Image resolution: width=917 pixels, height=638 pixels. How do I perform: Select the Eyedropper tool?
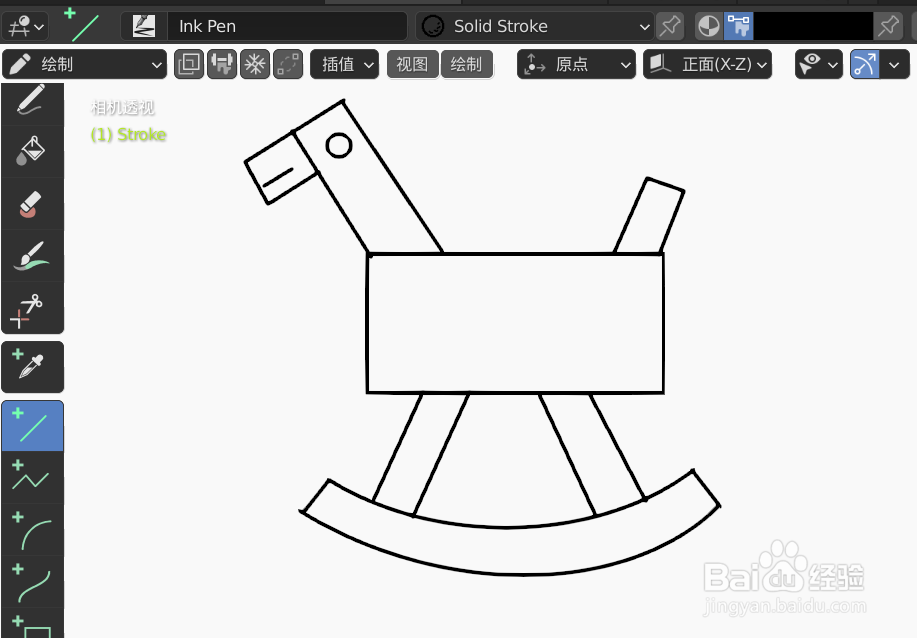coord(32,366)
